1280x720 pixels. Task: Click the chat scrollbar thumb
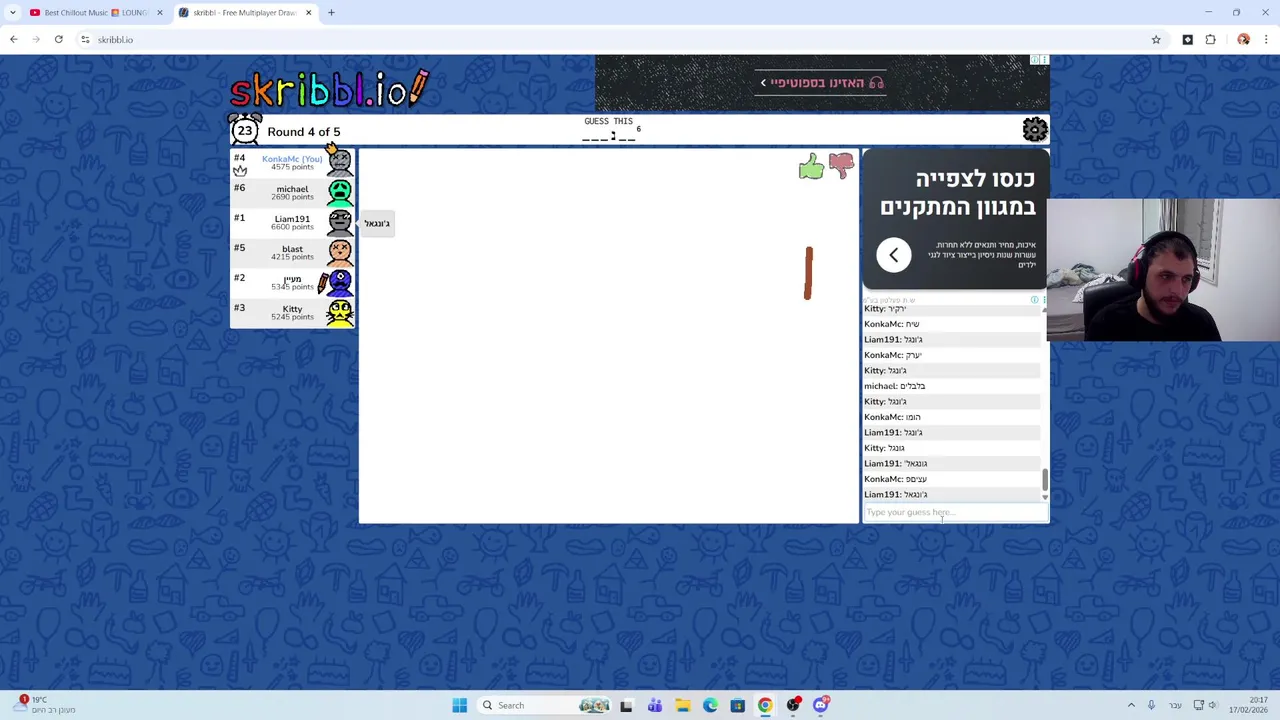pyautogui.click(x=1045, y=480)
